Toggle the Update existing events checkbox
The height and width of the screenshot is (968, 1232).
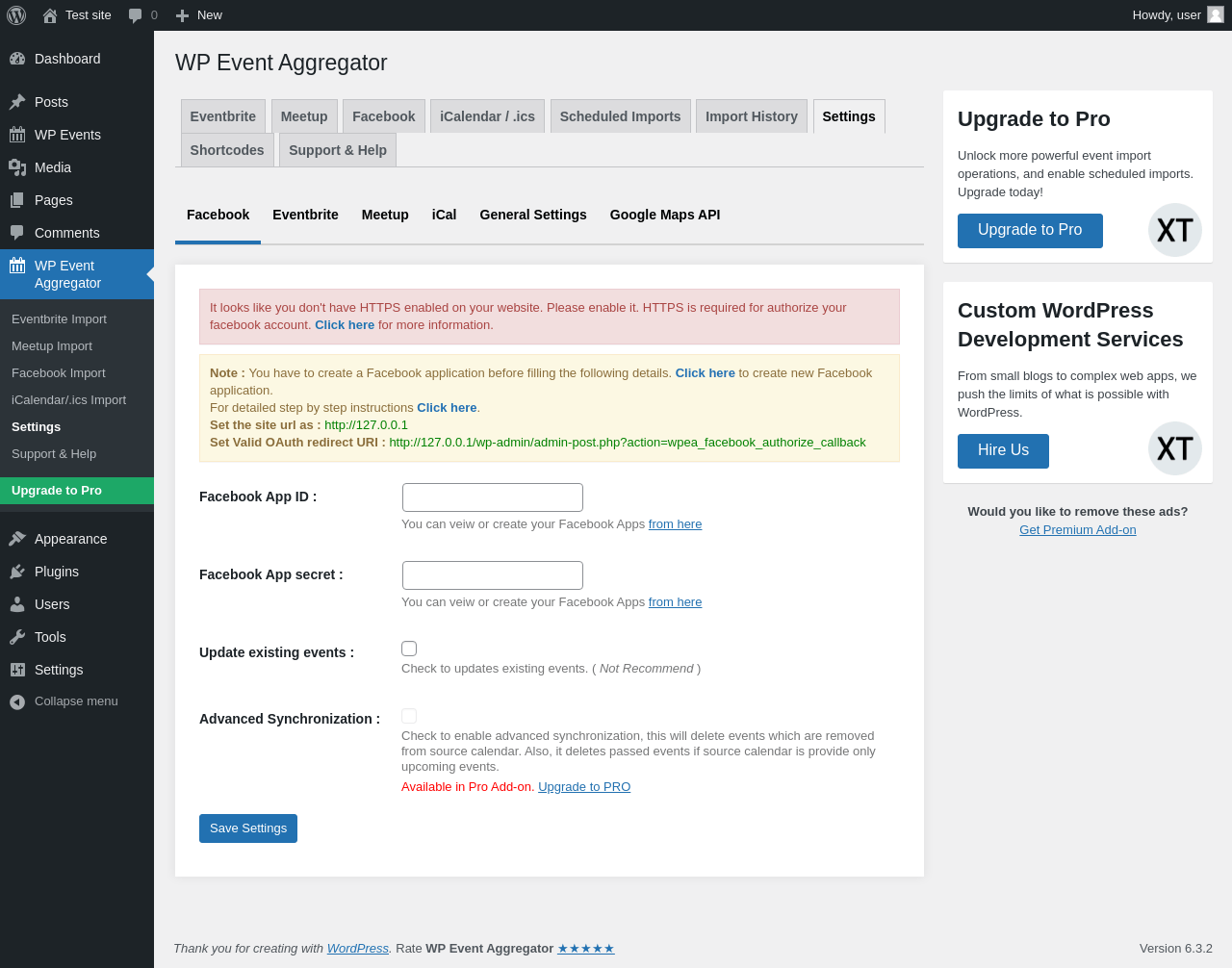pyautogui.click(x=409, y=649)
